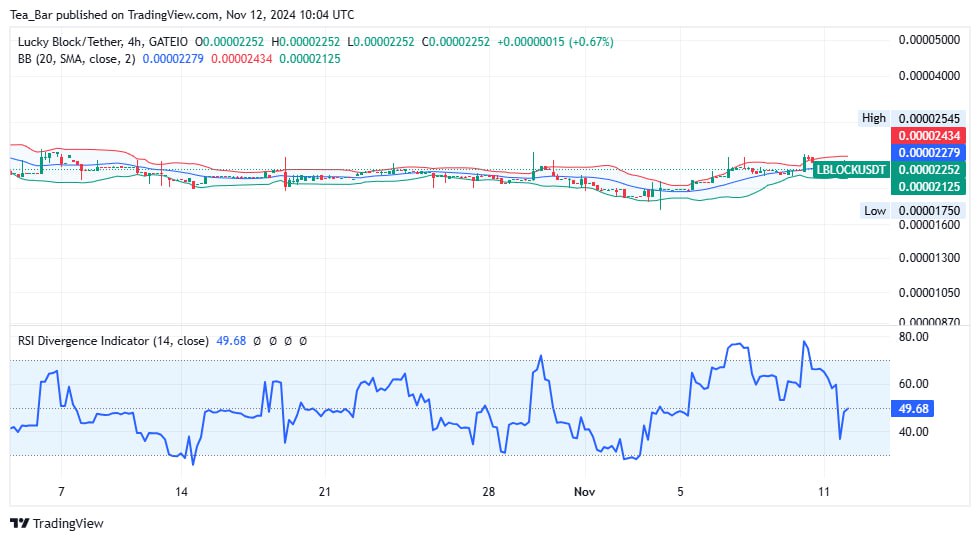The image size is (980, 541).
Task: Click the green 0.00002125 price axis tag
Action: click(x=929, y=186)
